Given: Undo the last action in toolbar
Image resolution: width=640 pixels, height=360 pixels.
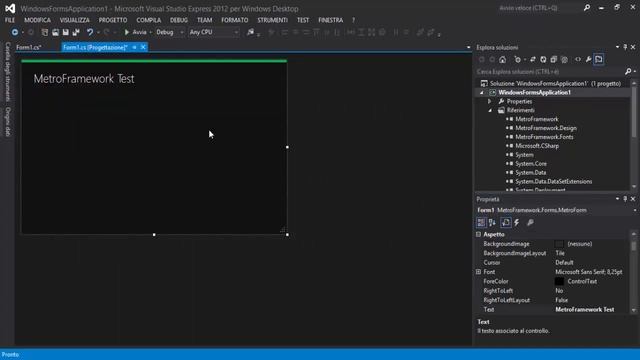Looking at the screenshot, I should coord(90,32).
